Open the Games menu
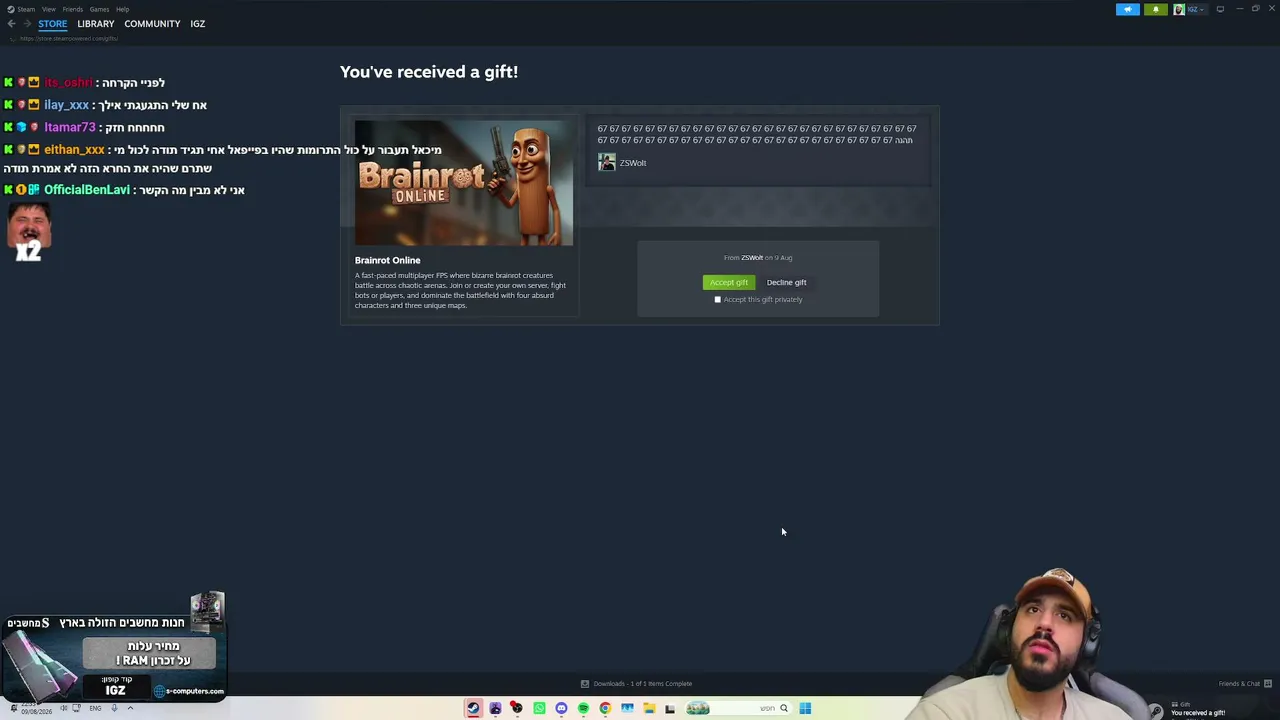 pos(99,9)
